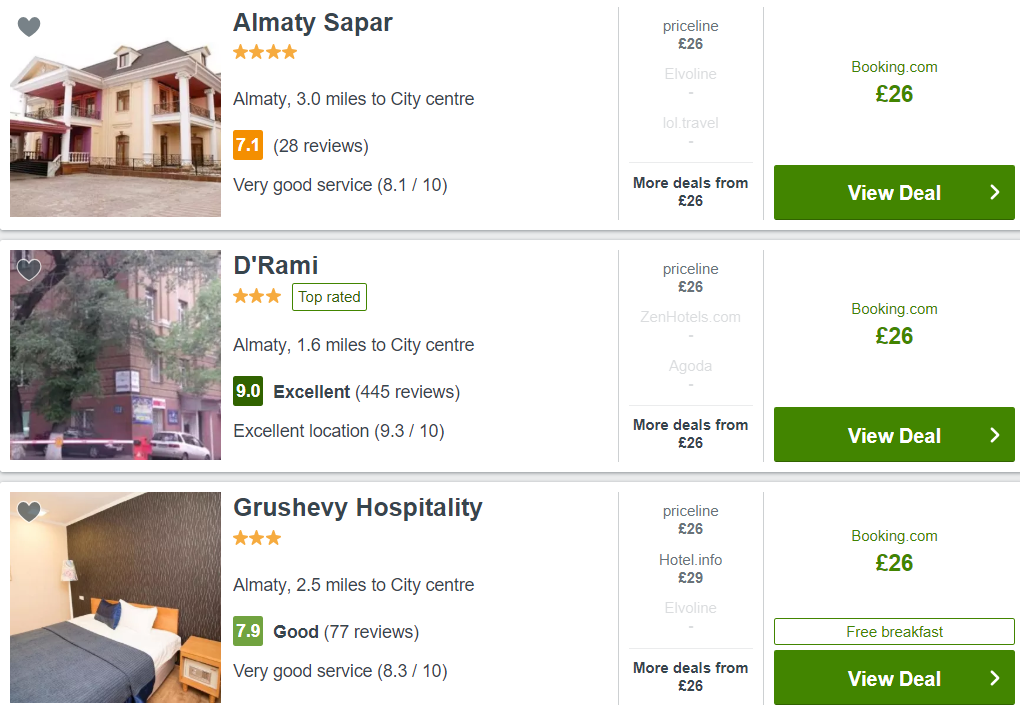The image size is (1020, 709).
Task: Expand more deals for Grushevy Hospitality
Action: pos(690,676)
